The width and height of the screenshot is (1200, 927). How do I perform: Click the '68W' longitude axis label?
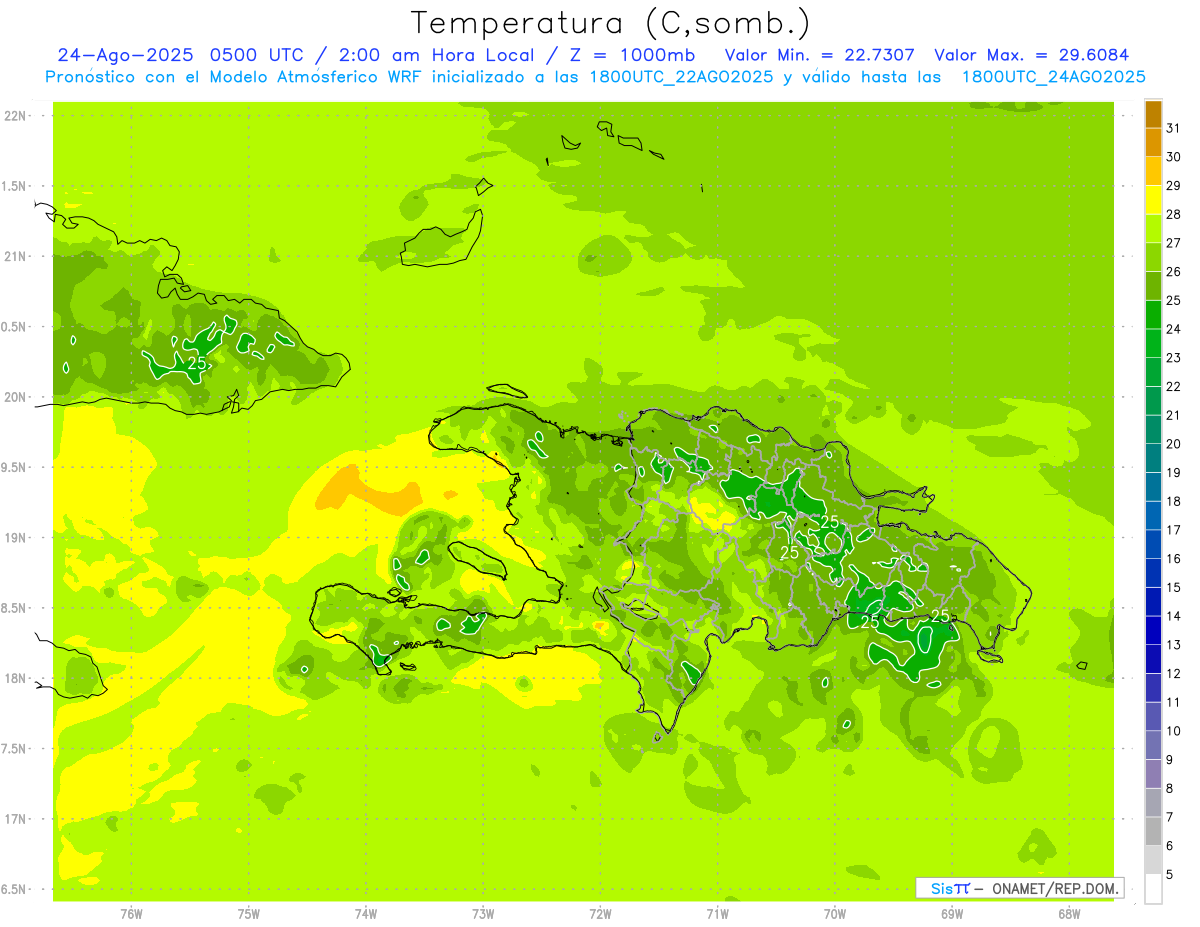tap(1069, 914)
